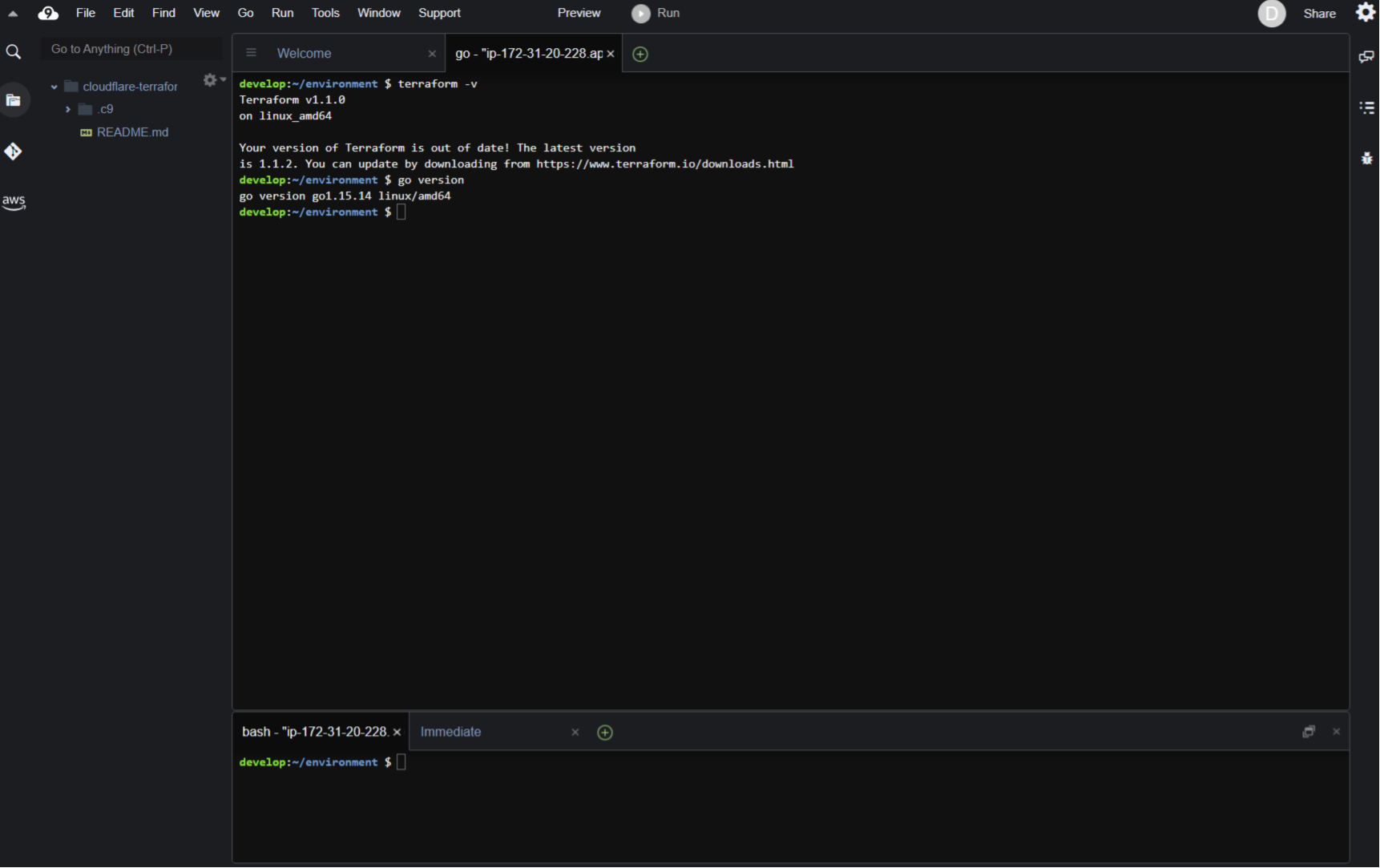This screenshot has height=868, width=1380.
Task: Click the 'go version go1.15.14 linux/amd64' line
Action: click(x=345, y=196)
